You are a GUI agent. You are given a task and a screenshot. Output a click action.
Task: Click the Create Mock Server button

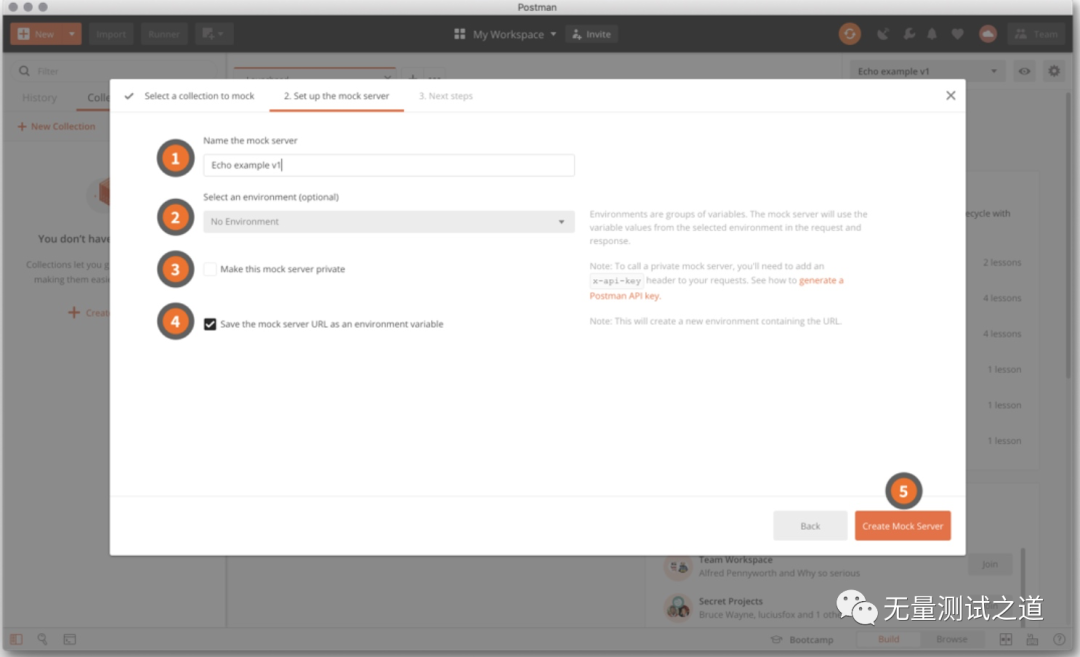tap(902, 526)
